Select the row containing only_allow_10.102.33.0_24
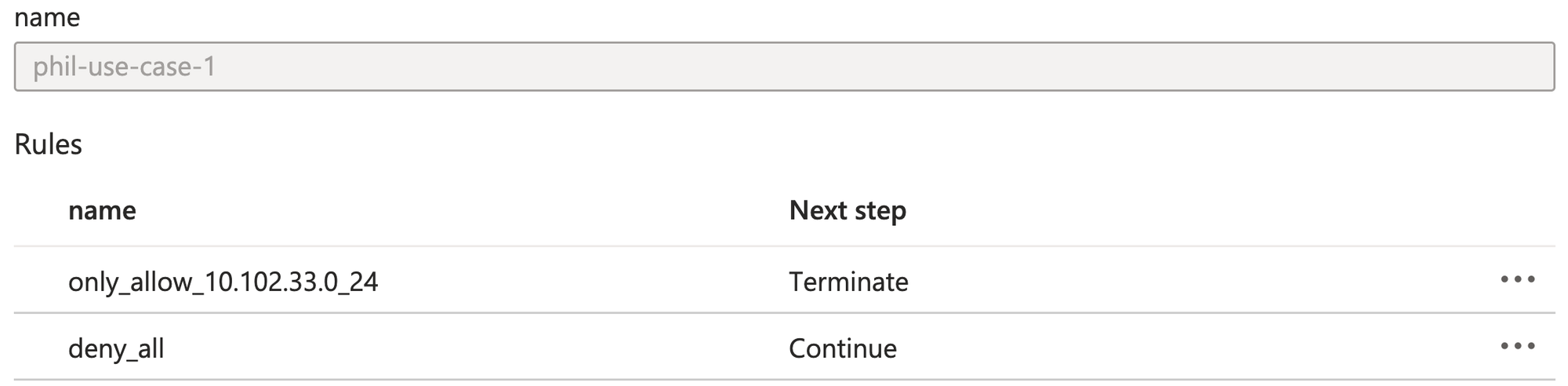Image resolution: width=1568 pixels, height=386 pixels. pos(784,280)
